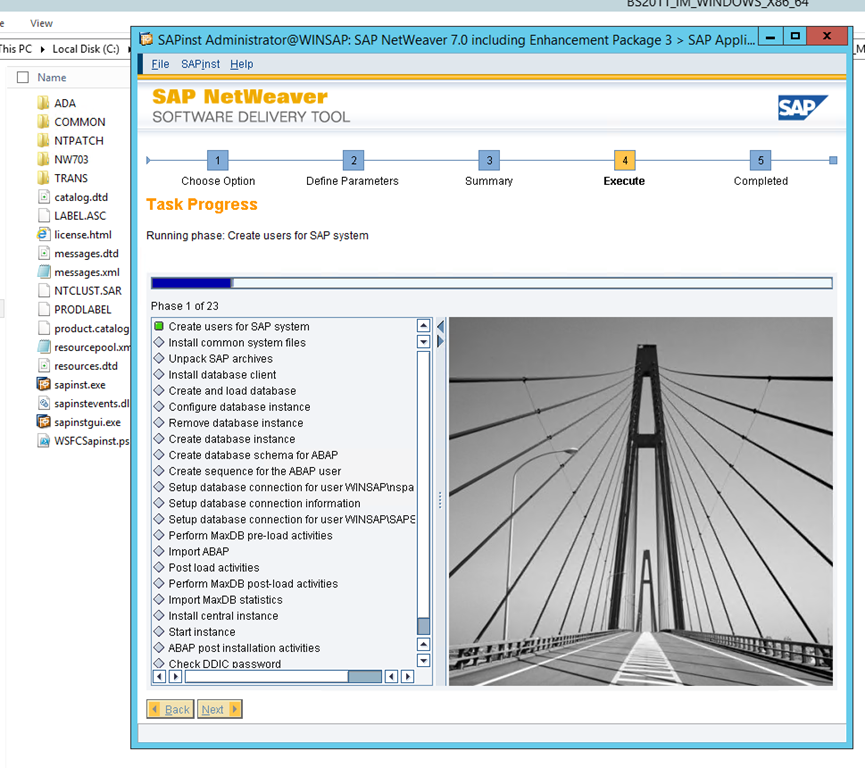Expand the phase list with right arrow
The width and height of the screenshot is (865, 768).
point(440,342)
